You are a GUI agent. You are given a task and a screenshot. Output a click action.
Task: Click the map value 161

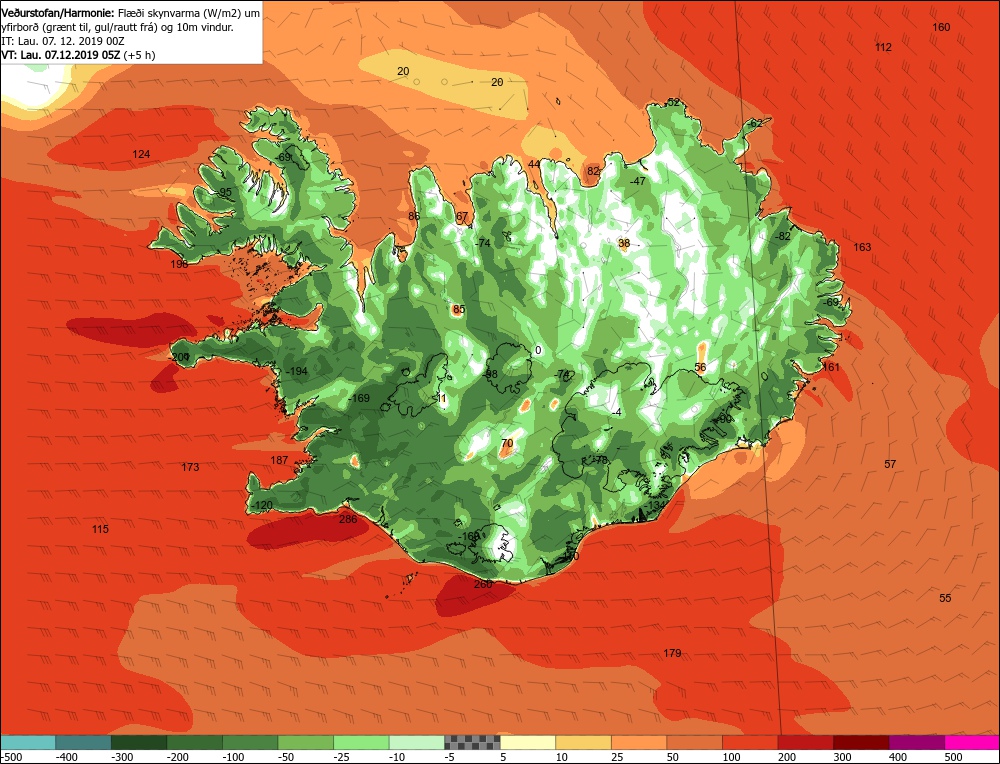click(x=831, y=367)
